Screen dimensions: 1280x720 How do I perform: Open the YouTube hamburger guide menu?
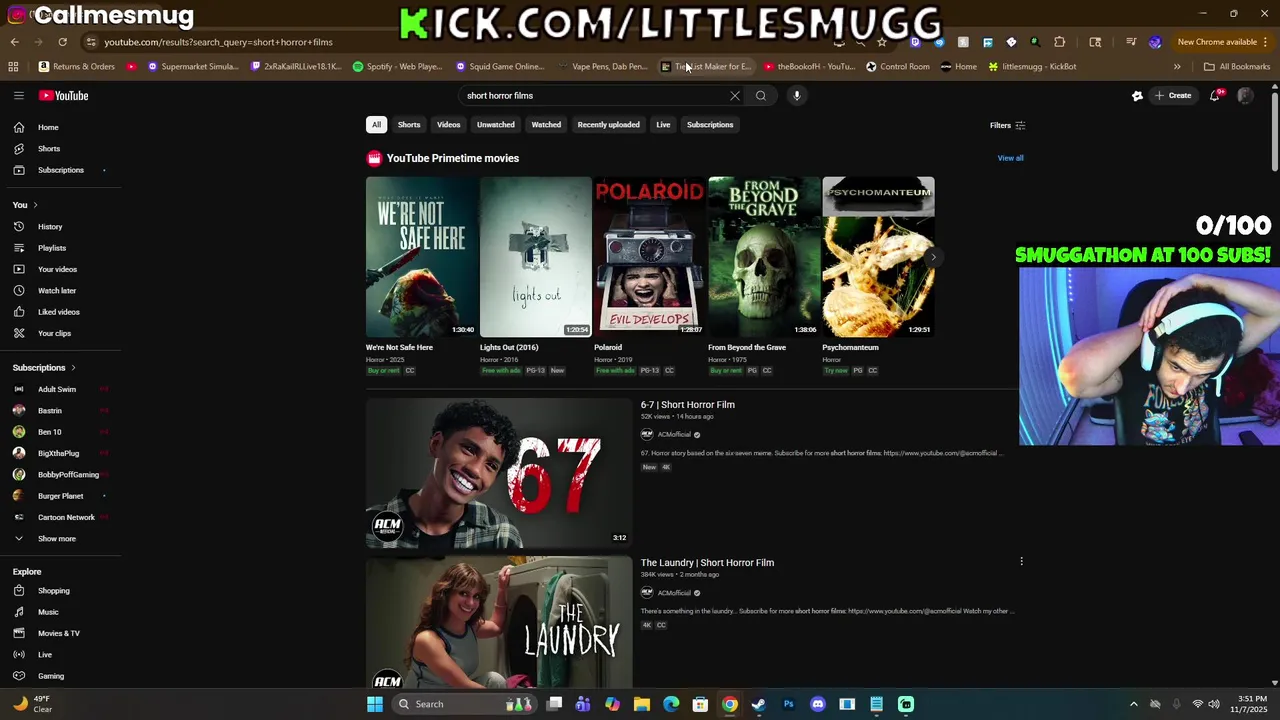(18, 96)
